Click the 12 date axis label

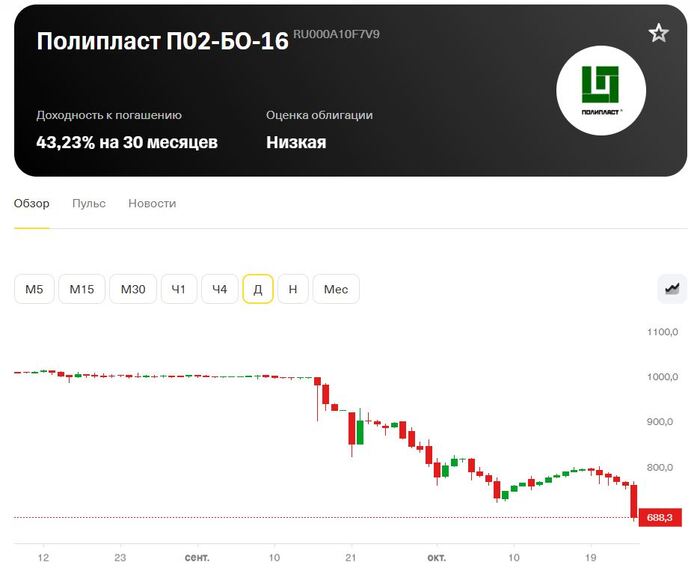tap(43, 558)
